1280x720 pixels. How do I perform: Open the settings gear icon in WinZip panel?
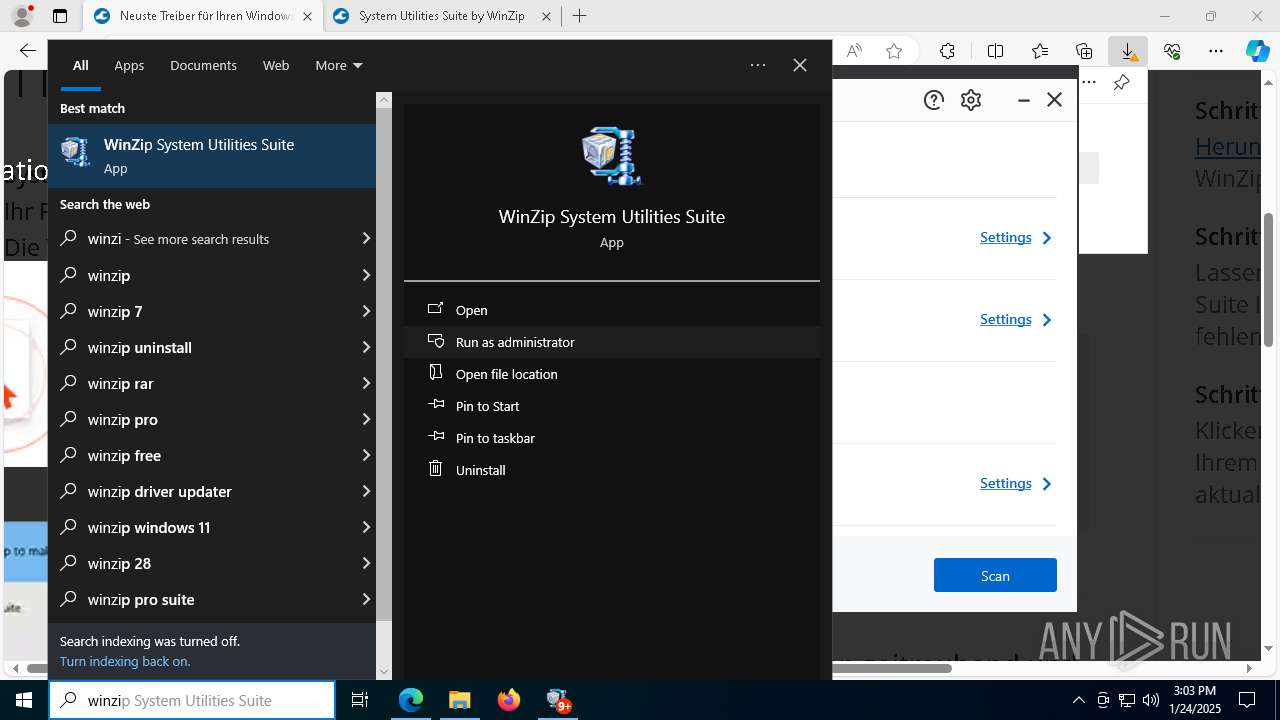[971, 100]
